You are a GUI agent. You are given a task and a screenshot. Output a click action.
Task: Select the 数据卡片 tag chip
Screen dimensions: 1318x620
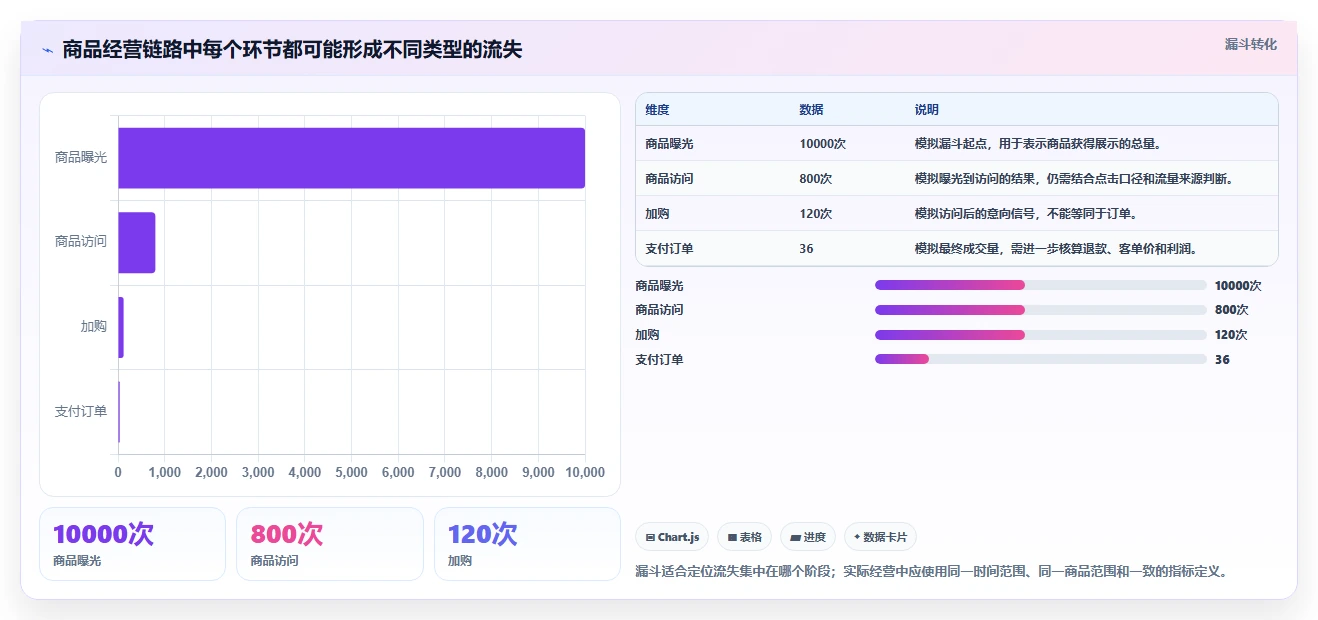pyautogui.click(x=880, y=537)
